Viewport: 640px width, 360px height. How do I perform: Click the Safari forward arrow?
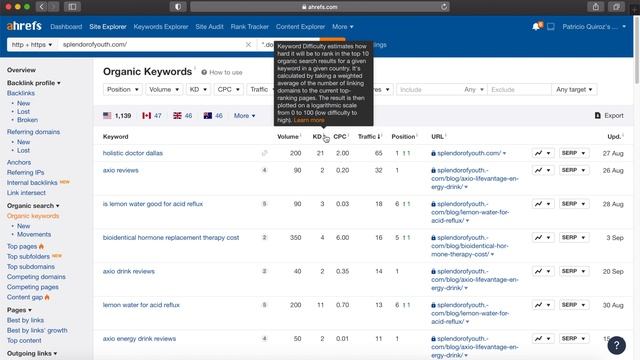pyautogui.click(x=53, y=7)
